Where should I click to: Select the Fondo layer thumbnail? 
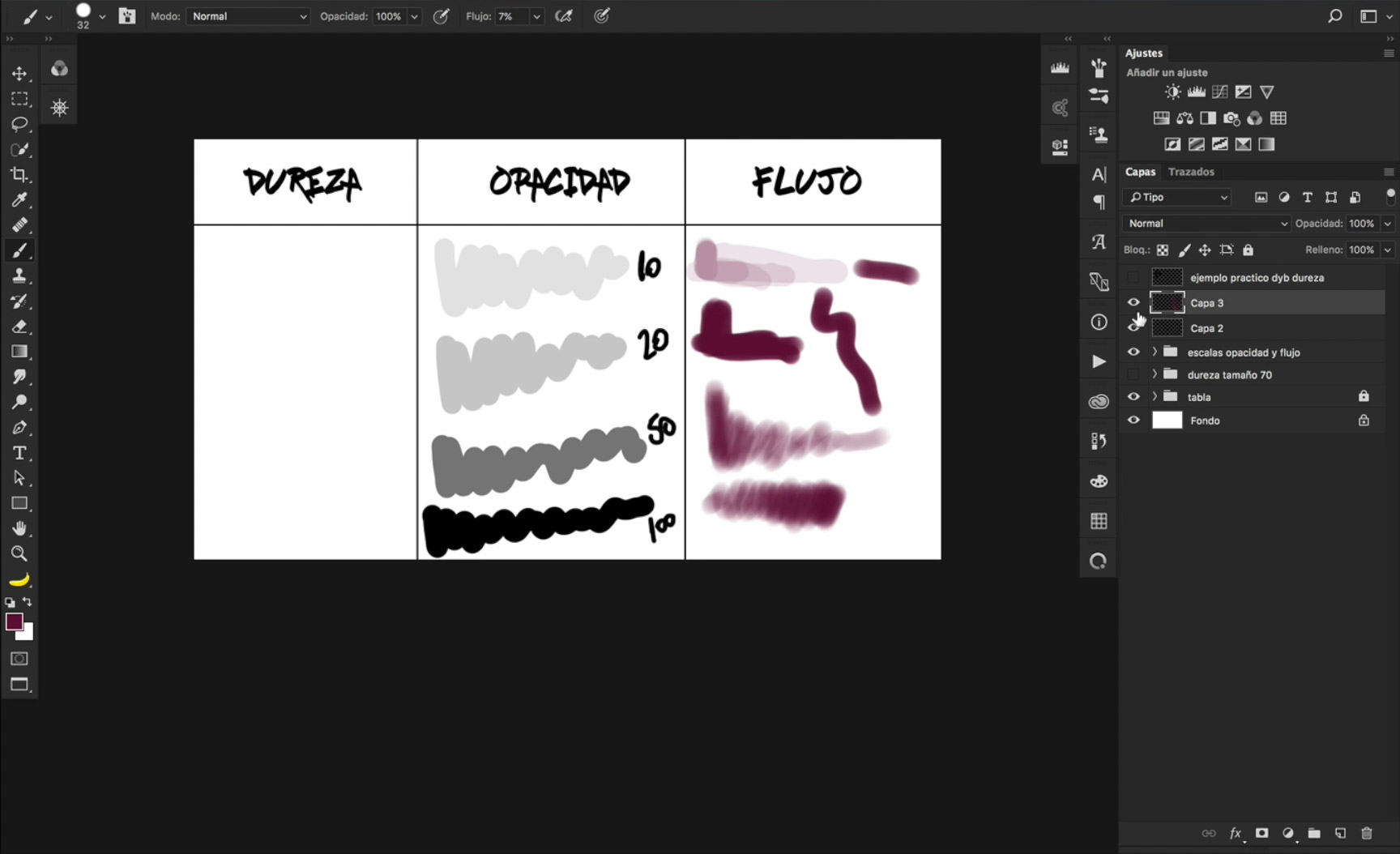coord(1167,420)
